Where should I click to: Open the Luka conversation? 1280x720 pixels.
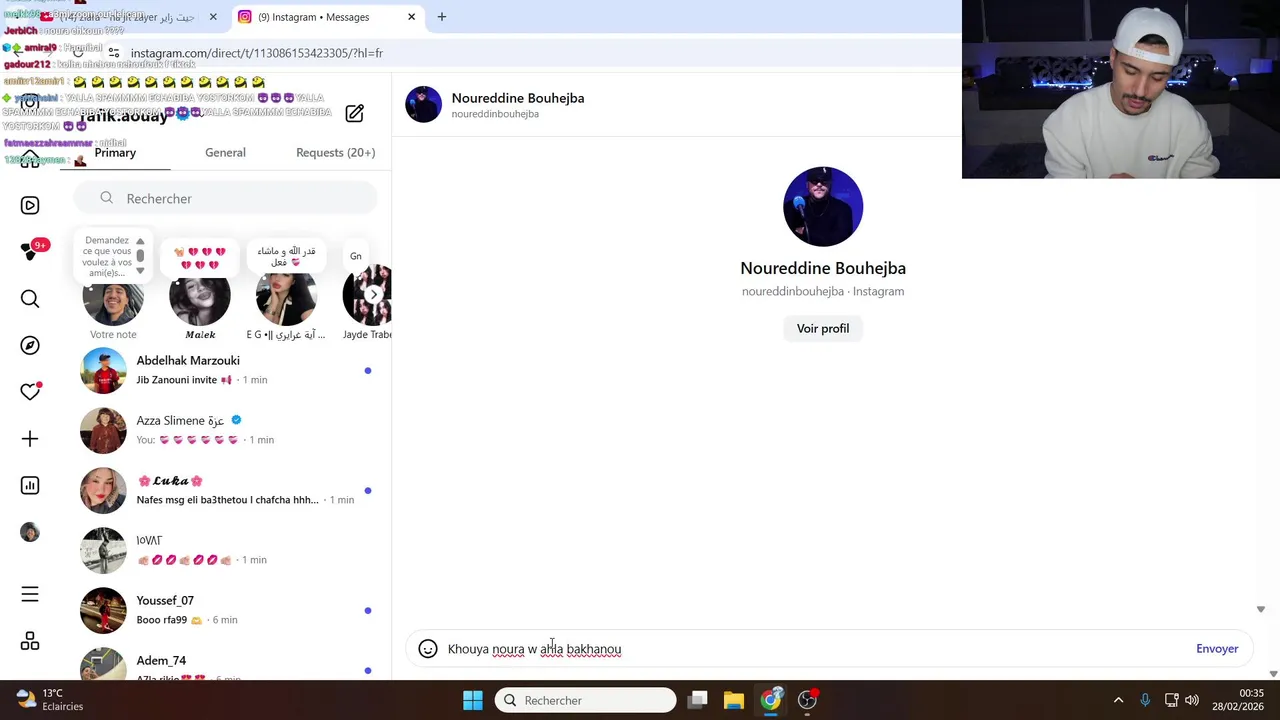click(x=226, y=490)
